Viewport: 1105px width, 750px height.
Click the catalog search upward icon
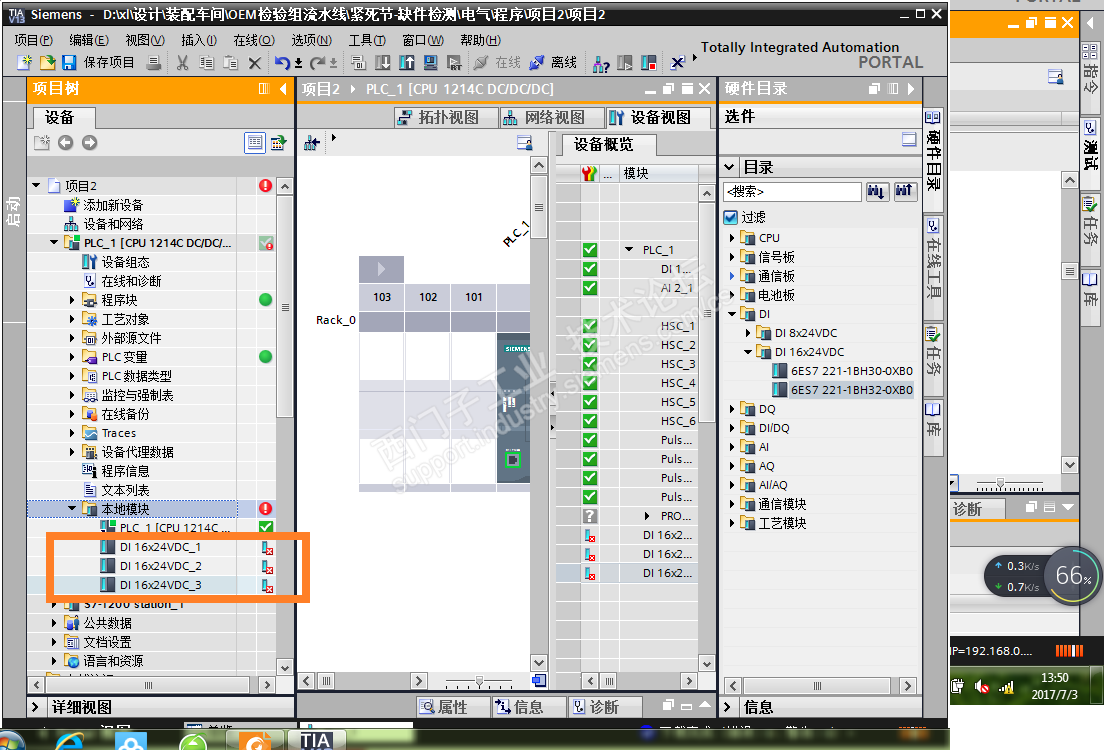[904, 191]
